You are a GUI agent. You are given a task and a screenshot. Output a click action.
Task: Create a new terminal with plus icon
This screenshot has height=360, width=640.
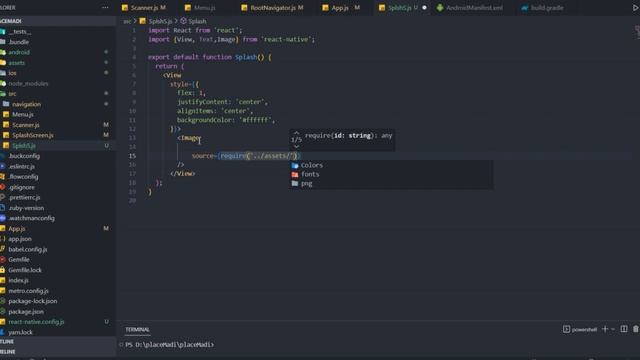click(x=605, y=329)
